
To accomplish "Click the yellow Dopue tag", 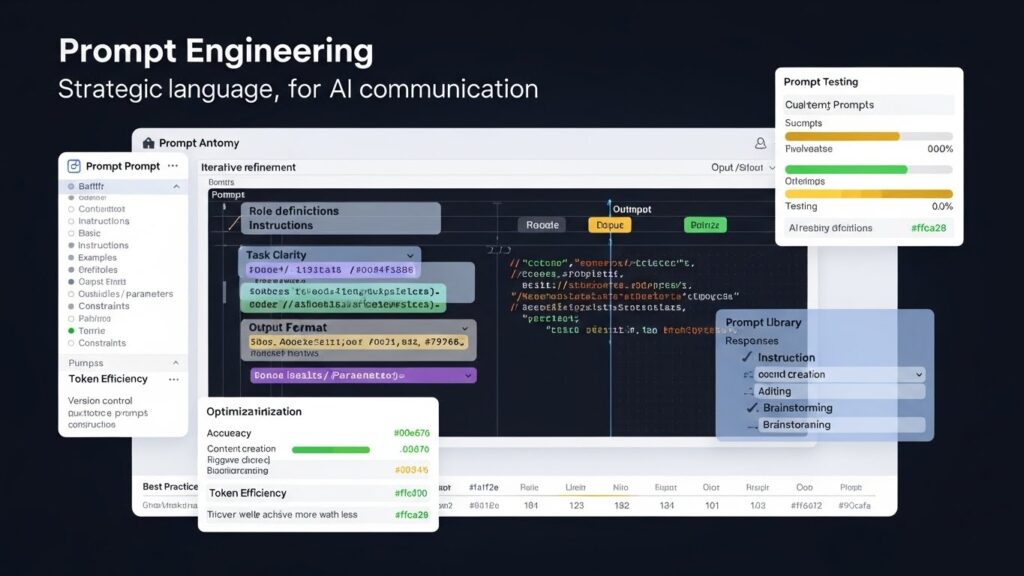I will [x=609, y=225].
